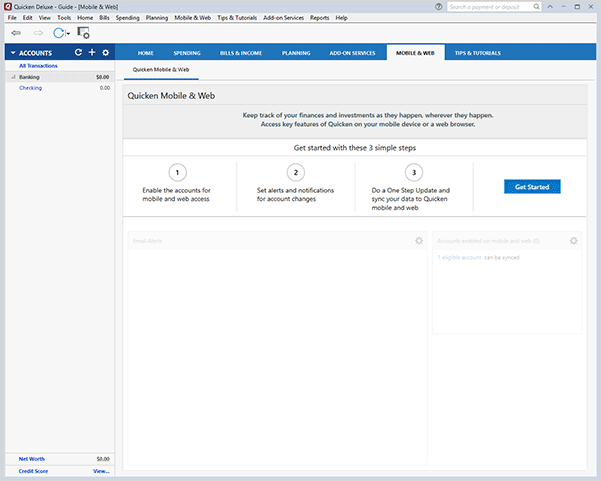Click the toolbar customize gear icon

(83, 33)
